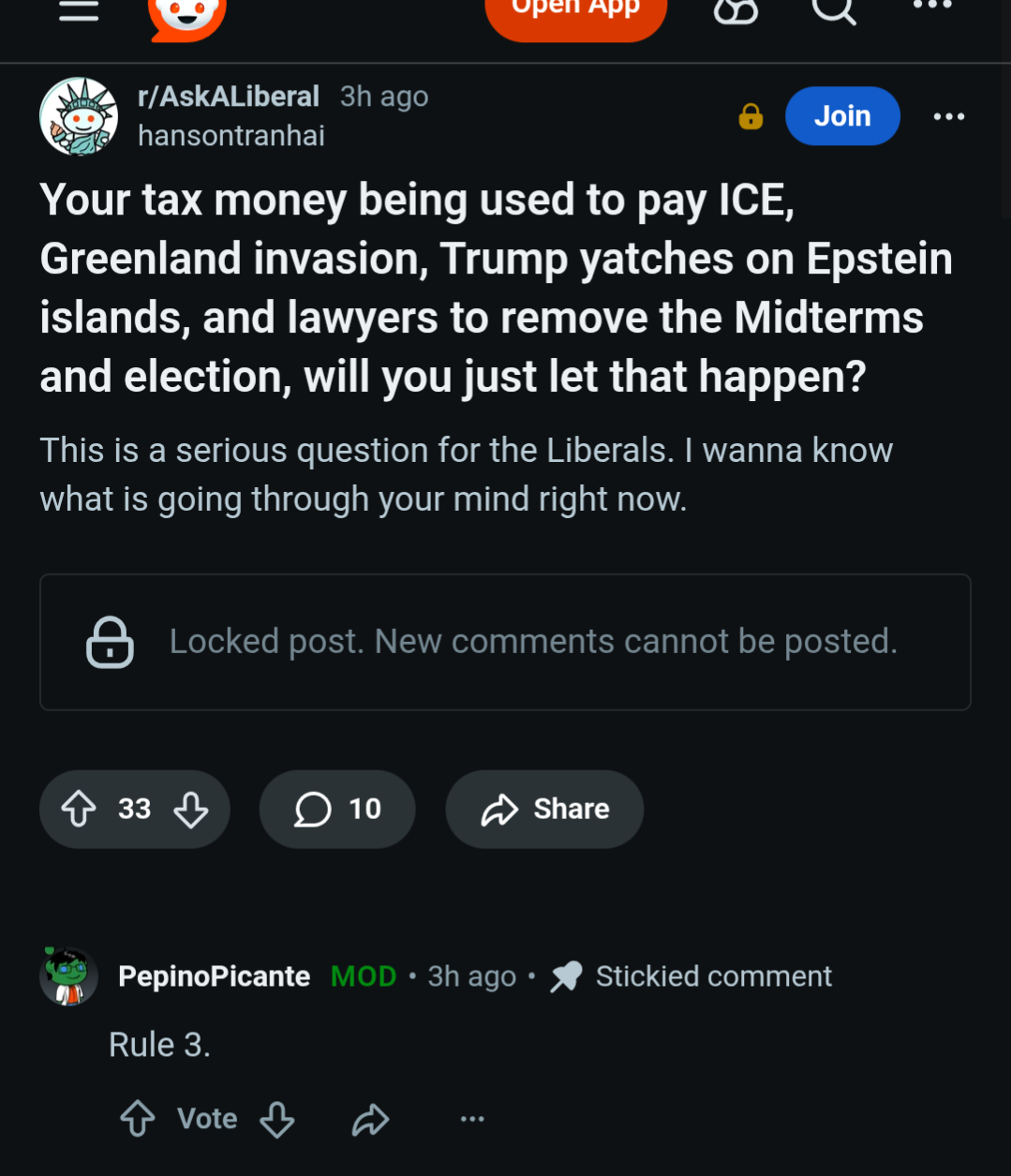Screen dimensions: 1011x1176
Task: Expand the comment's three-dot options
Action: click(x=472, y=1118)
